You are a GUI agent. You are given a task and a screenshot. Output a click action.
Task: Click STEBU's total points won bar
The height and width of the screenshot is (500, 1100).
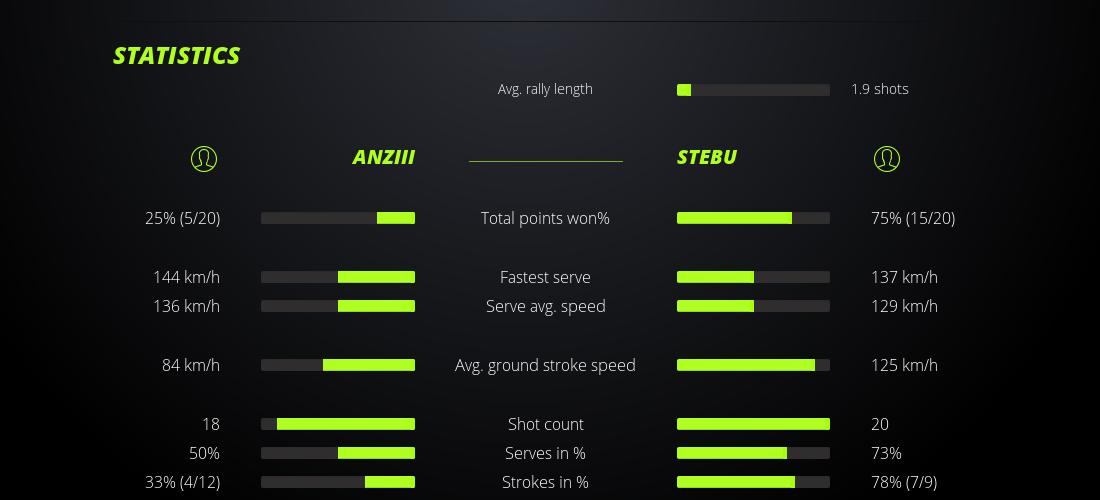click(x=753, y=218)
